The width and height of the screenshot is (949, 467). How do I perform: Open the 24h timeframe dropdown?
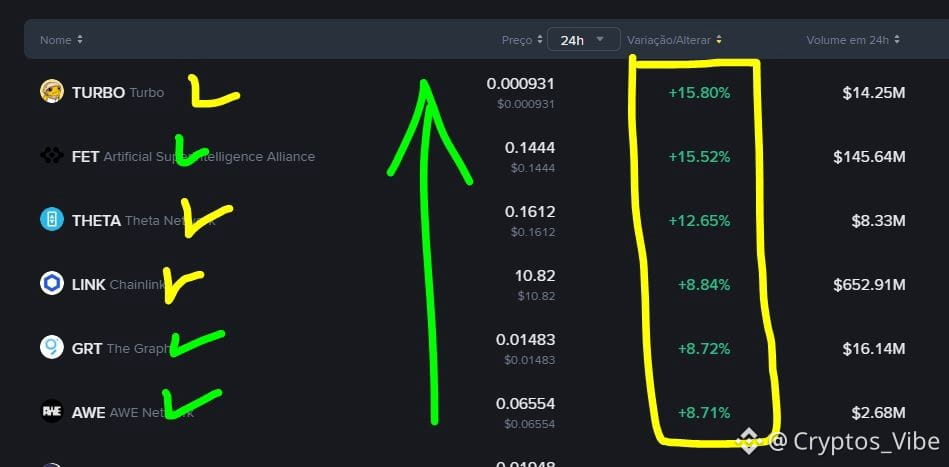pos(583,40)
